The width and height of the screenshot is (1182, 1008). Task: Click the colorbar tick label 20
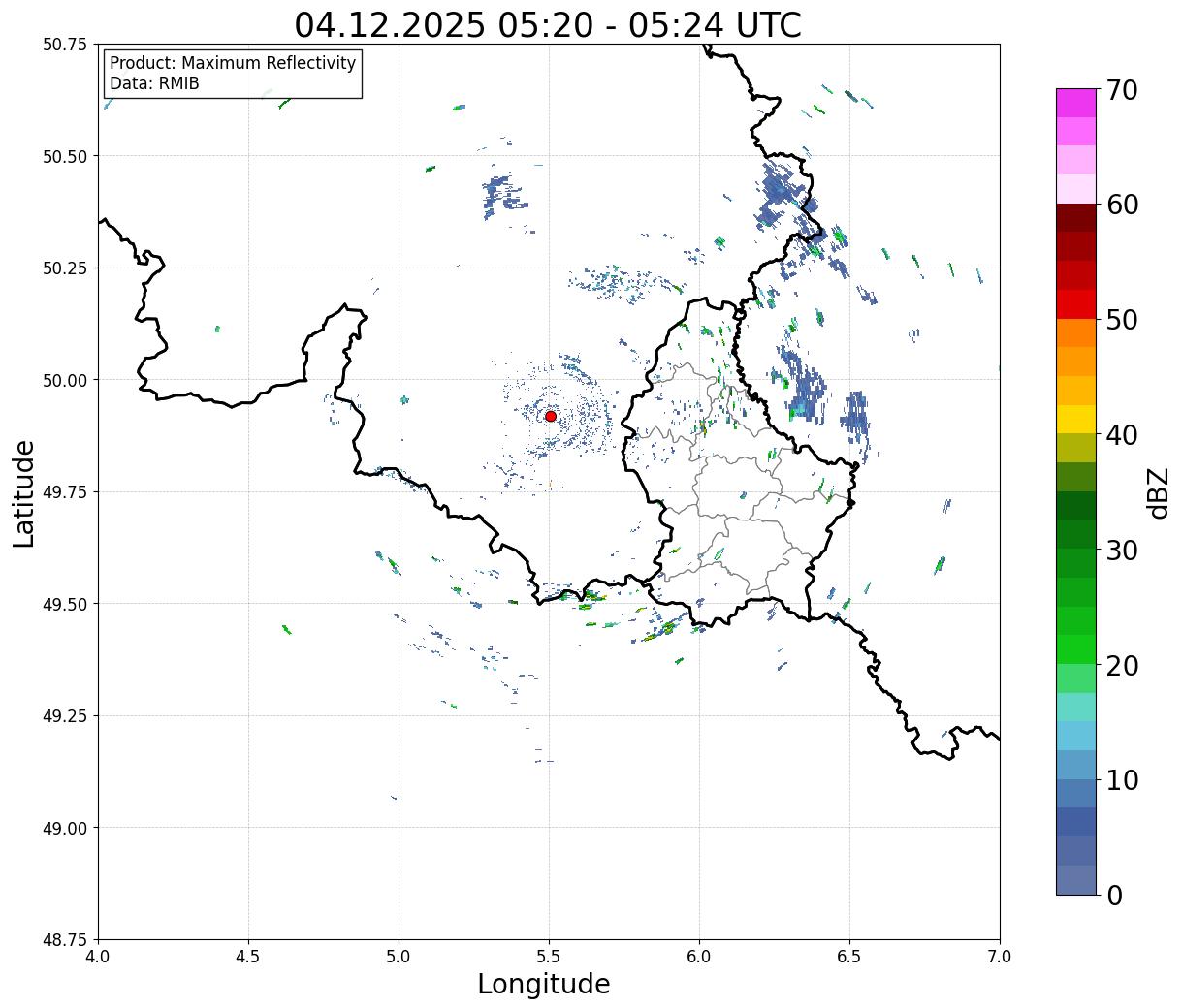(1122, 666)
